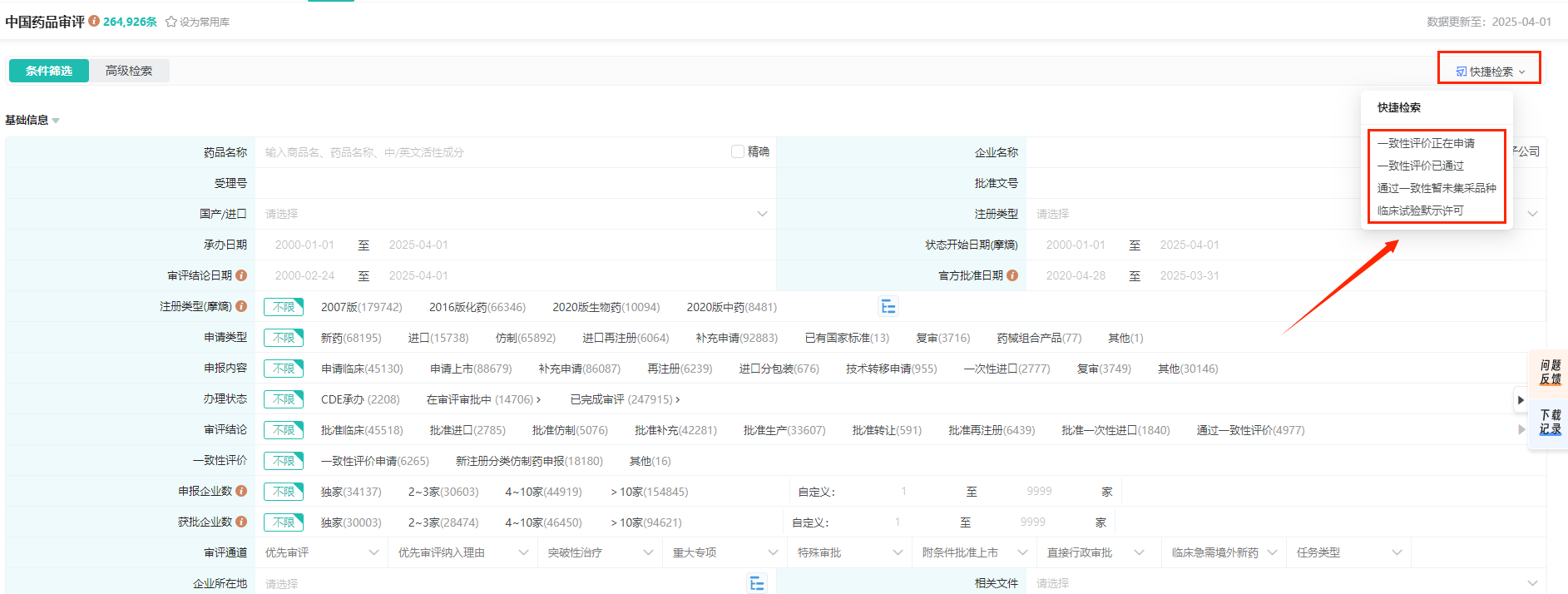The width and height of the screenshot is (1568, 594).
Task: Click info icon next to 中国药品审评 title
Action: tap(94, 21)
